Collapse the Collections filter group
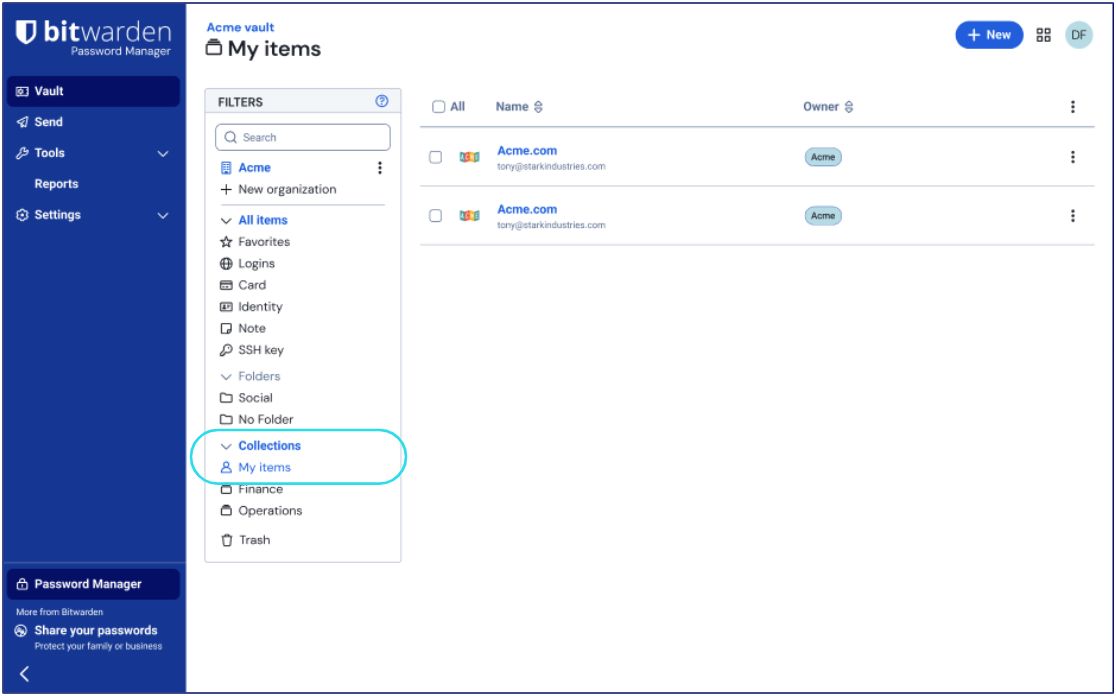 point(226,446)
